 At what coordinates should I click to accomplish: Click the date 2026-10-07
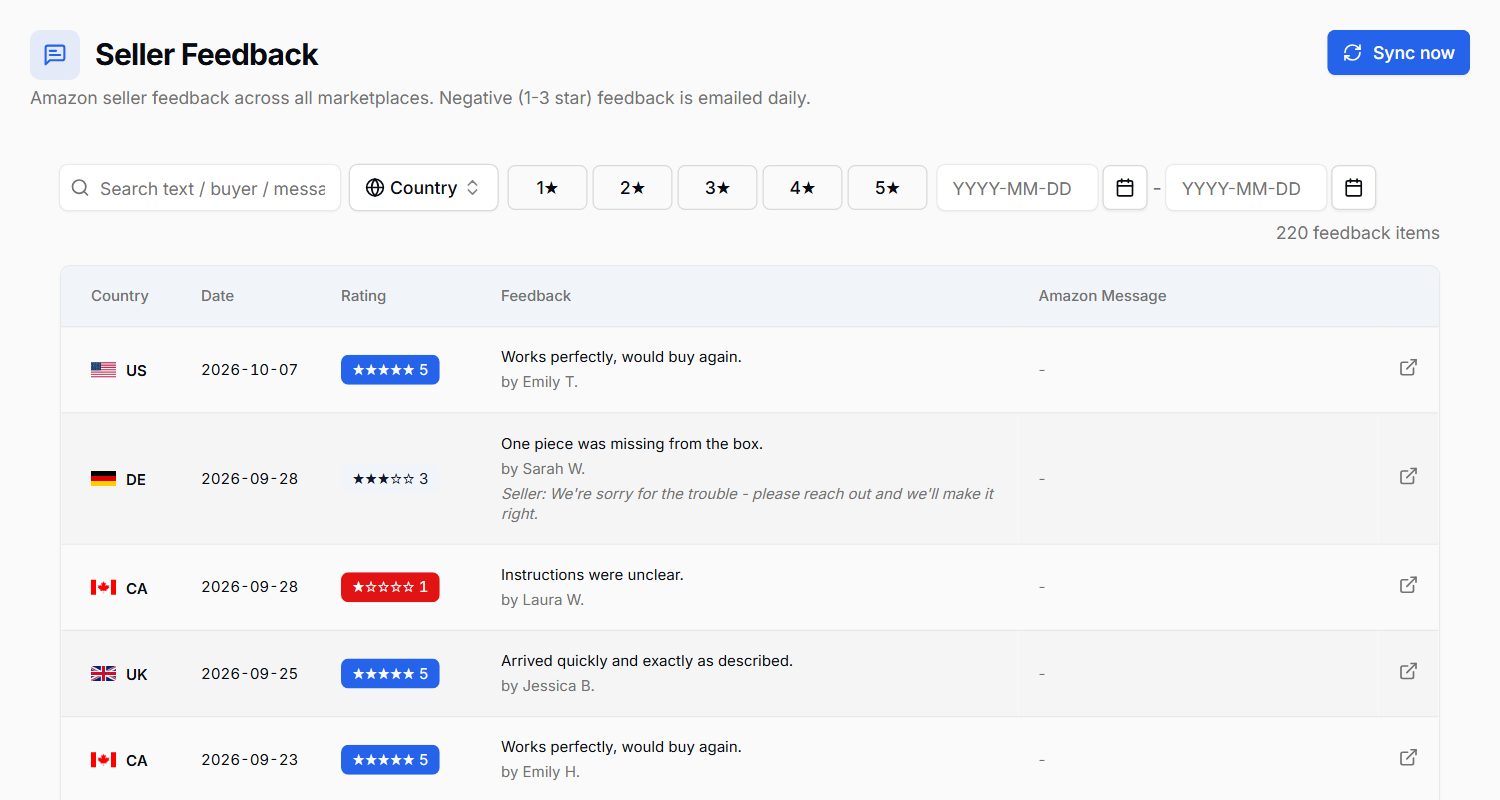click(250, 370)
